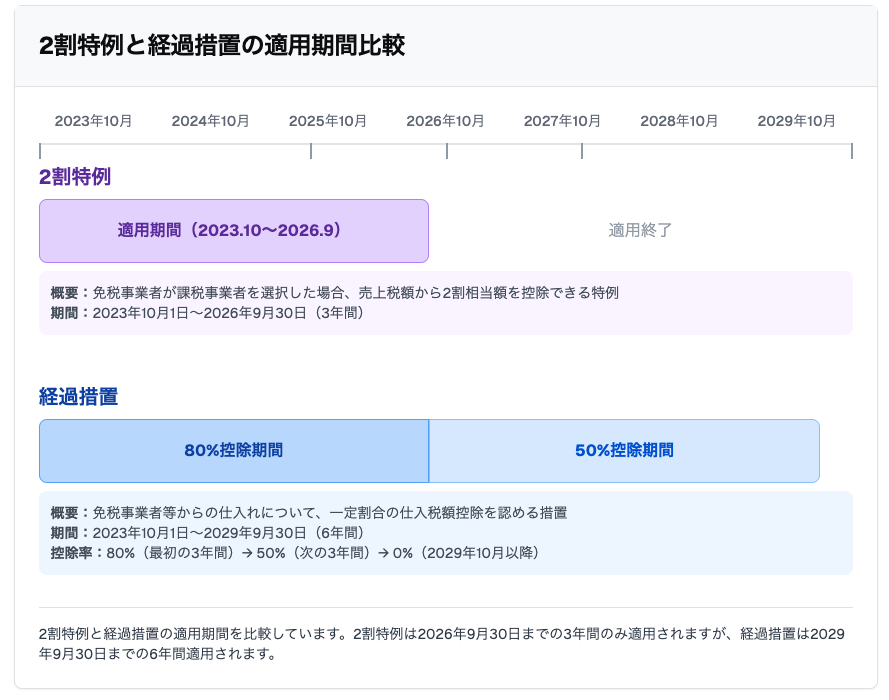Select the 2024年10月 timeline label
This screenshot has width=889, height=700.
pyautogui.click(x=210, y=121)
